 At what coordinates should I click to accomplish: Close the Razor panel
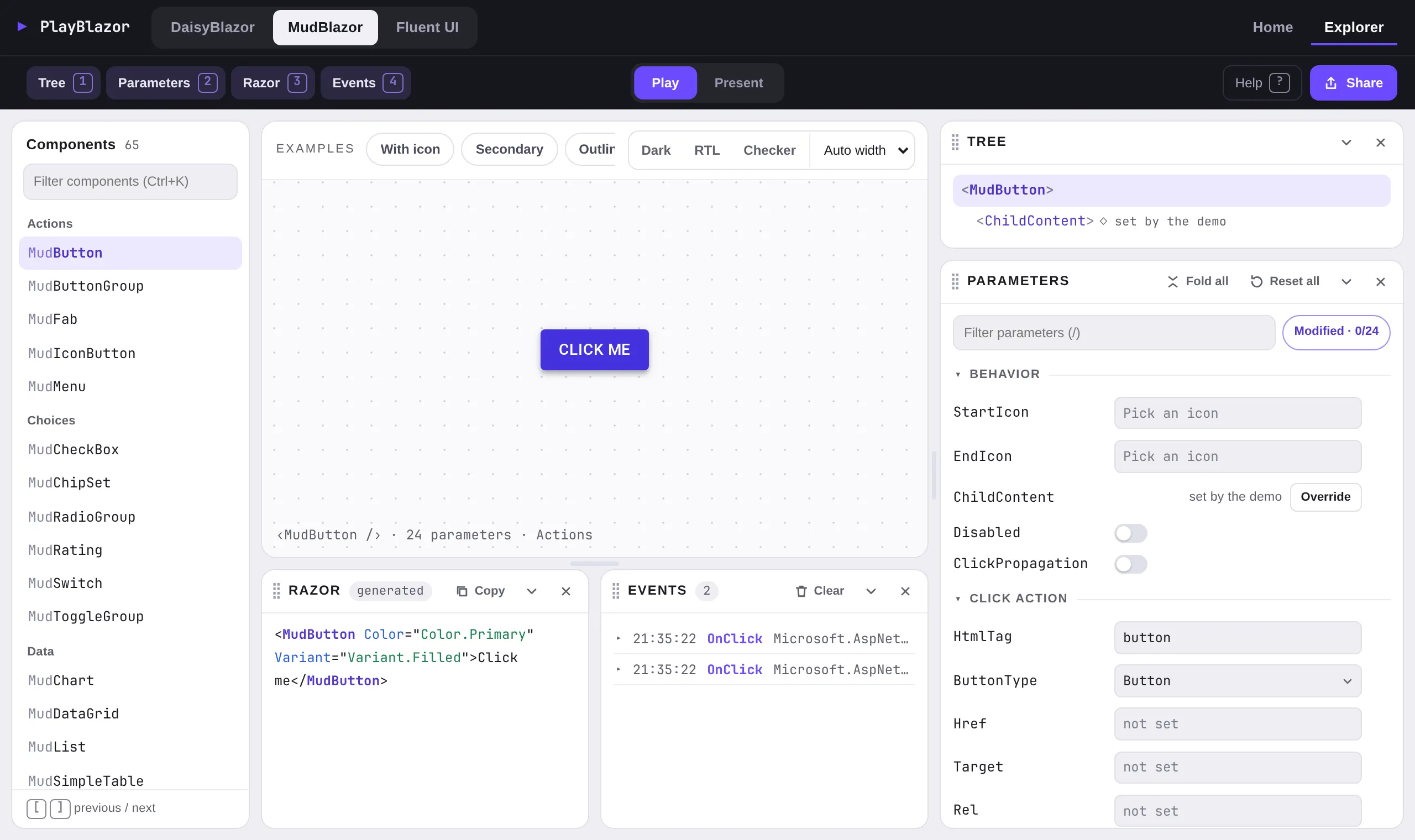[x=565, y=591]
